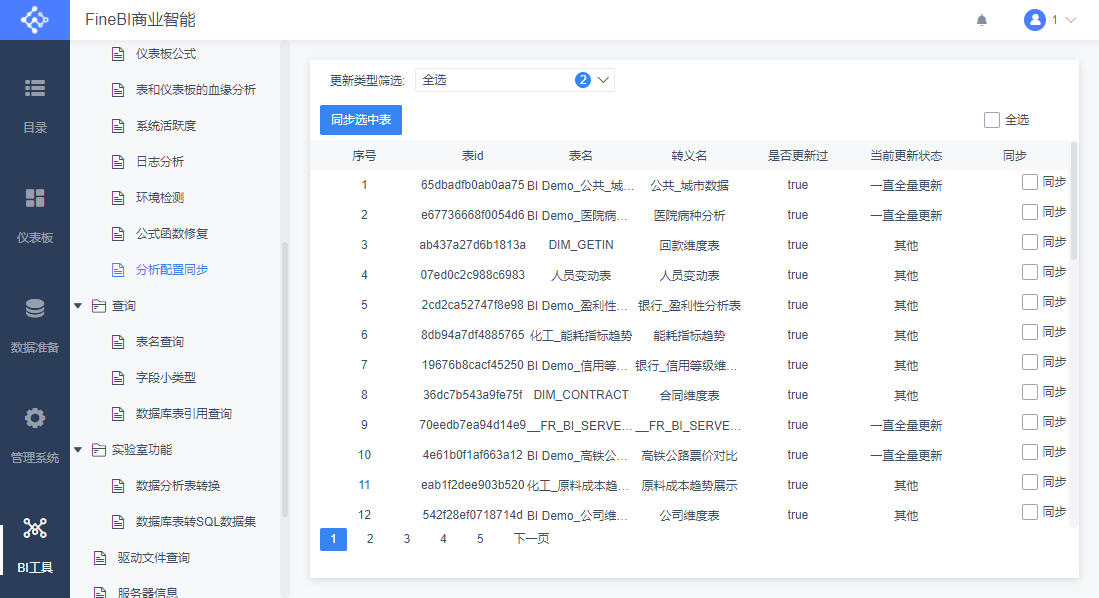Click the document icon beside 仪表板公式
This screenshot has width=1099, height=598.
coord(118,54)
